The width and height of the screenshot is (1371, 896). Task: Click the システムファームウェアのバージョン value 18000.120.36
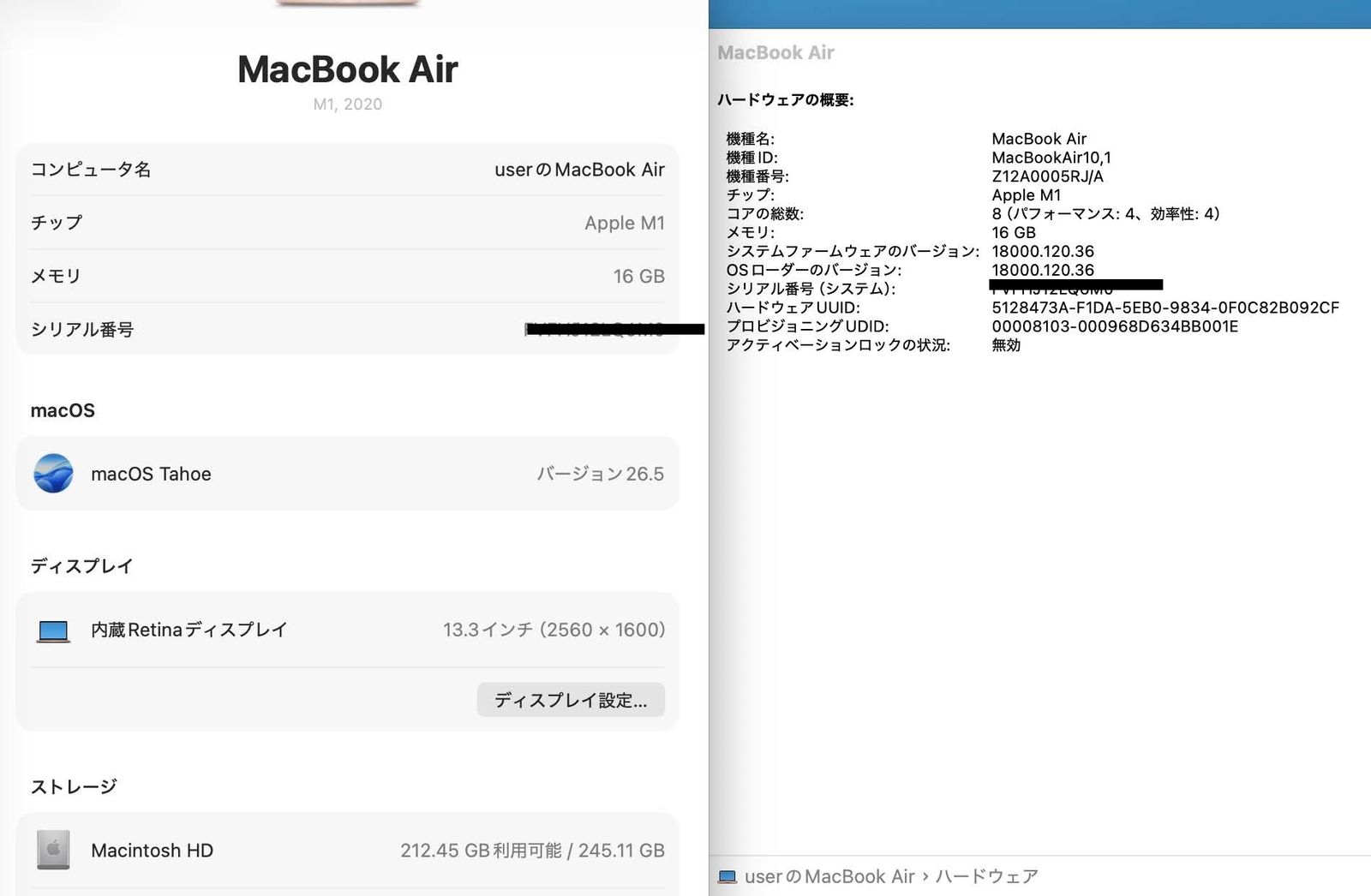1043,251
